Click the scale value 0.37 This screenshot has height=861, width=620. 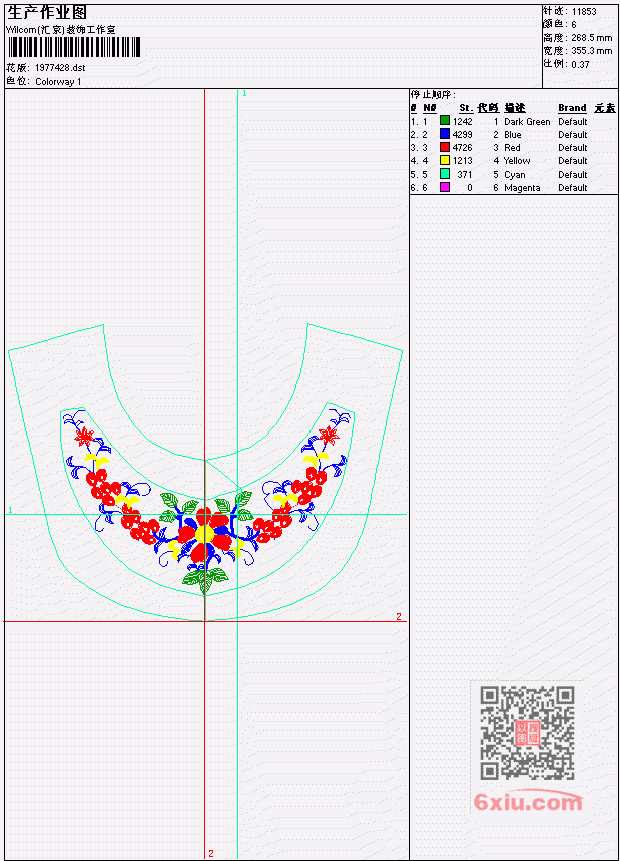tap(580, 64)
